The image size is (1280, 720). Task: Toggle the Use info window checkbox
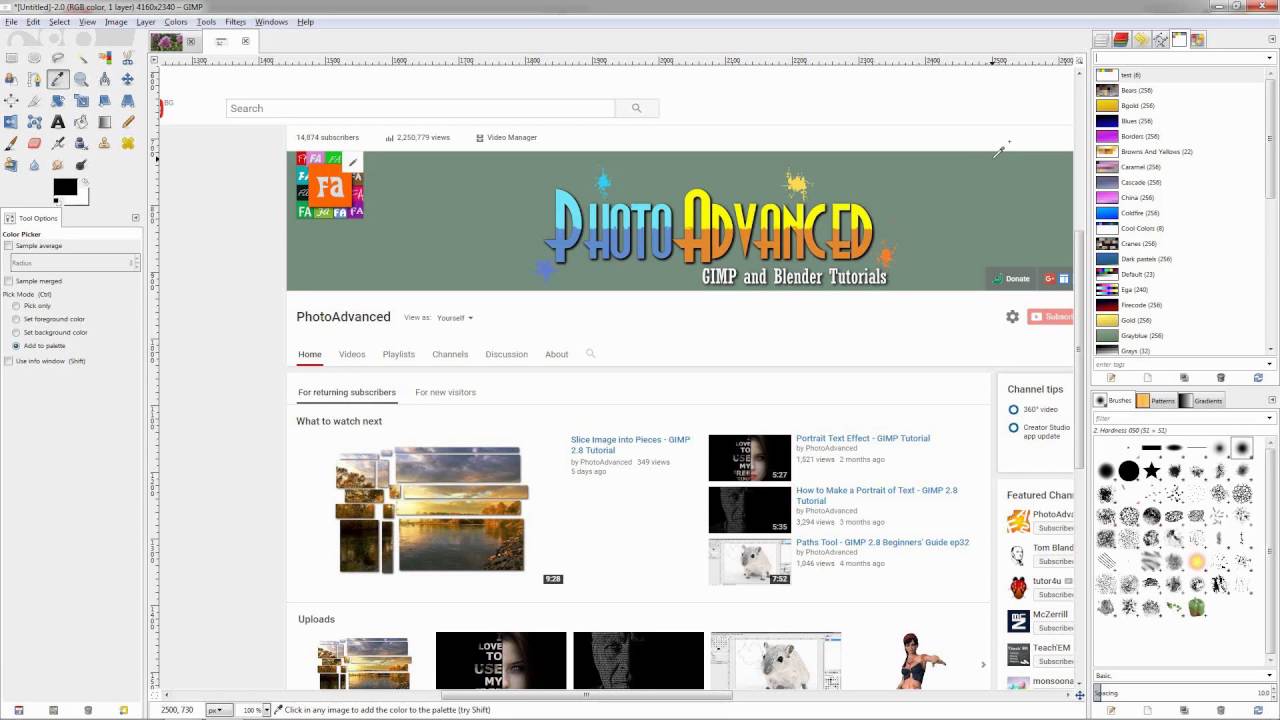coord(9,361)
